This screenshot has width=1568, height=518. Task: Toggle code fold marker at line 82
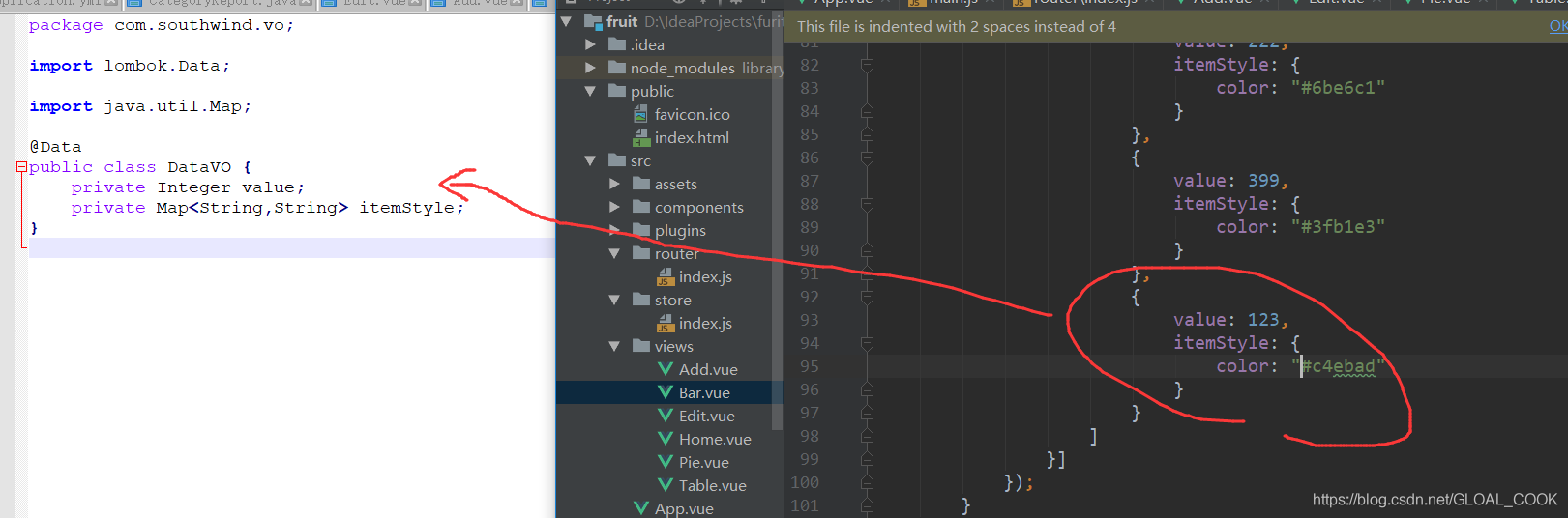[x=867, y=65]
